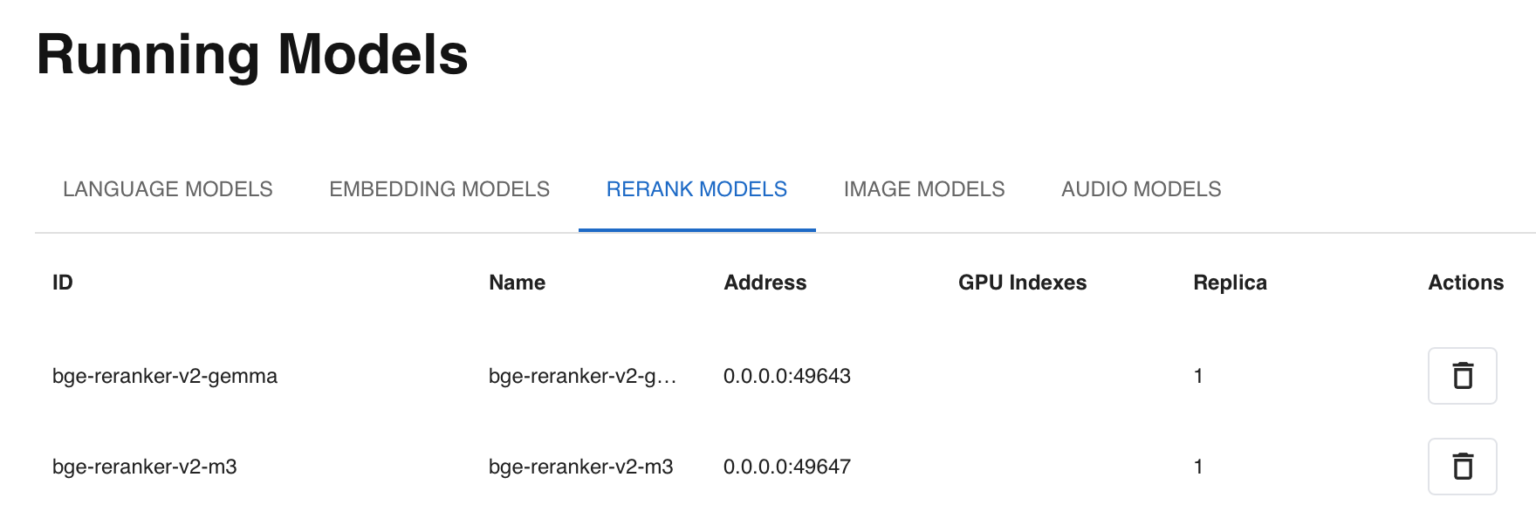Click the Replica column header
This screenshot has height=525, width=1536.
click(x=1230, y=283)
